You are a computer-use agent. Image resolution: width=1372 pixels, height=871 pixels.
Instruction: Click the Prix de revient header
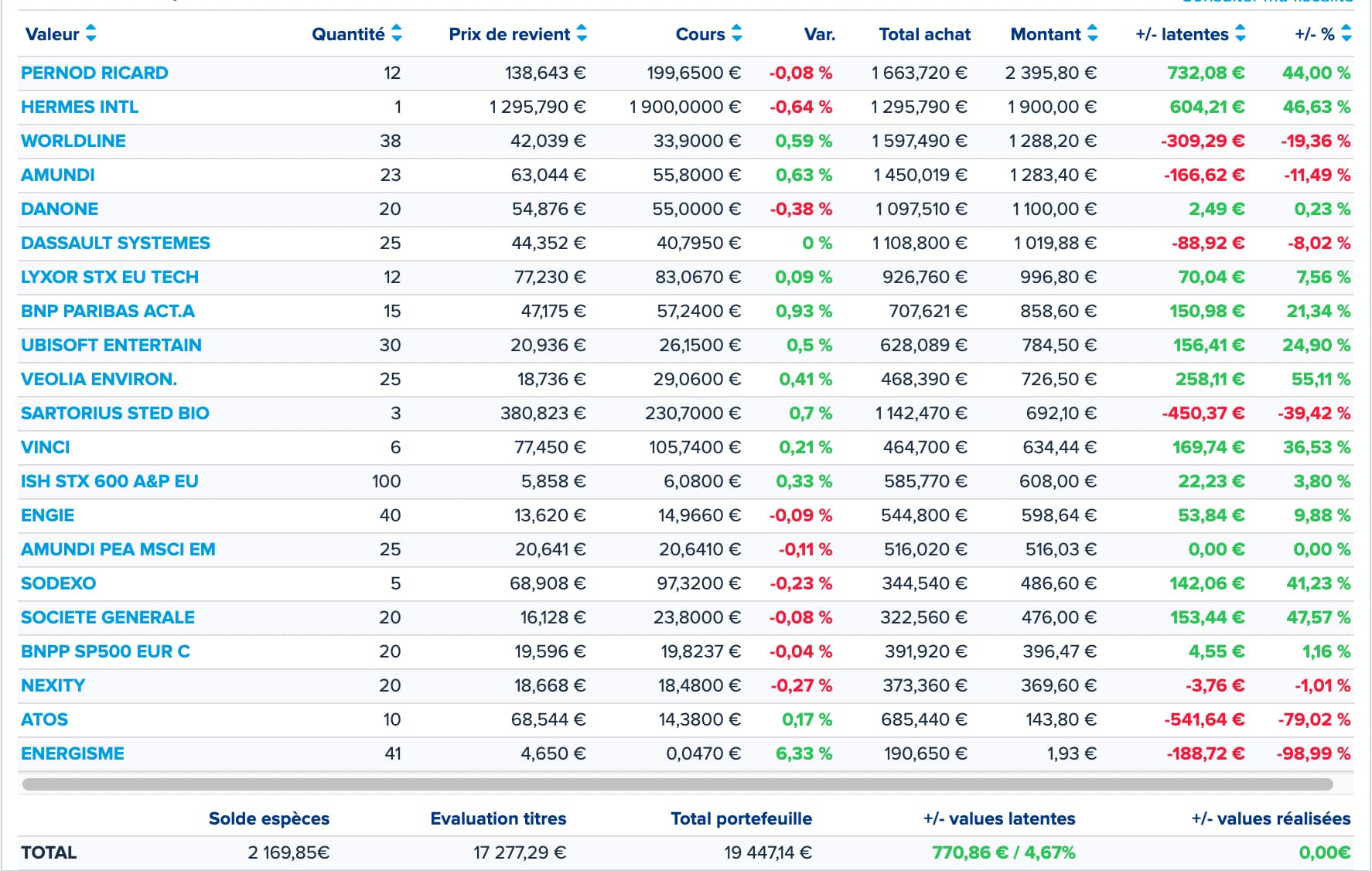click(510, 34)
